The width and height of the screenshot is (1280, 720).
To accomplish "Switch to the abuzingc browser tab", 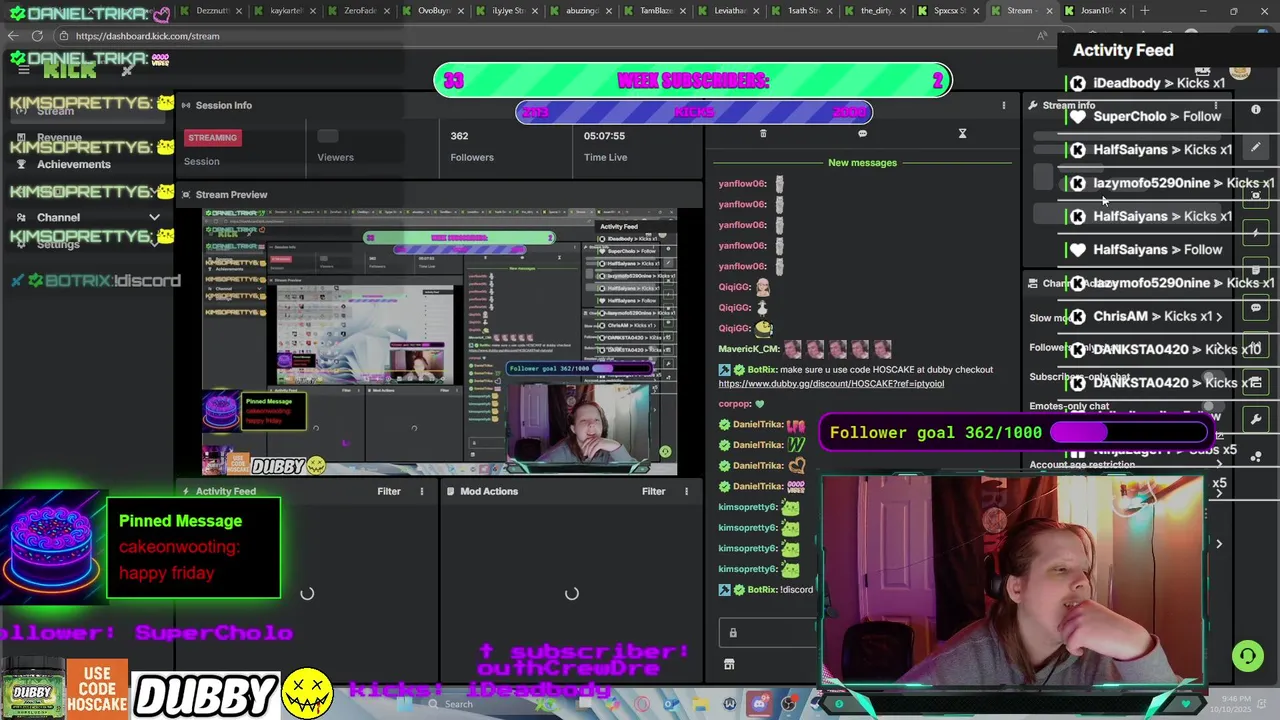I will (x=581, y=11).
